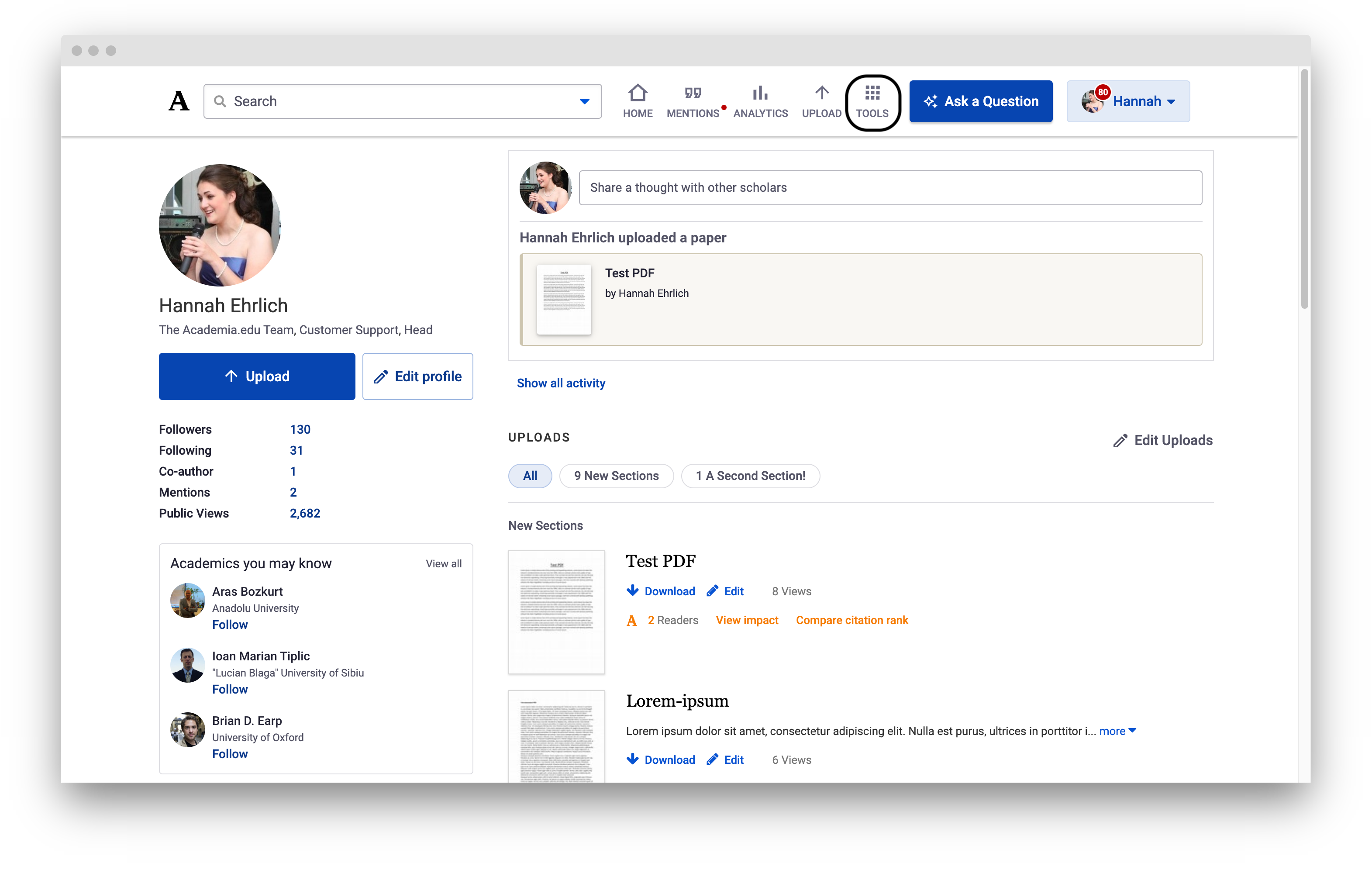
Task: Click Compare citation rank link
Action: (852, 621)
